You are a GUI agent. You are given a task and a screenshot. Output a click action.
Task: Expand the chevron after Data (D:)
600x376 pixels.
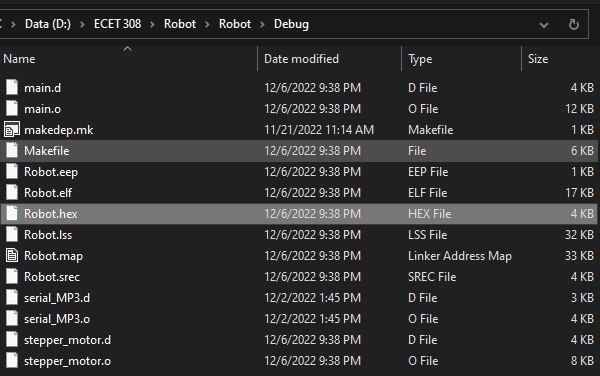tap(82, 24)
